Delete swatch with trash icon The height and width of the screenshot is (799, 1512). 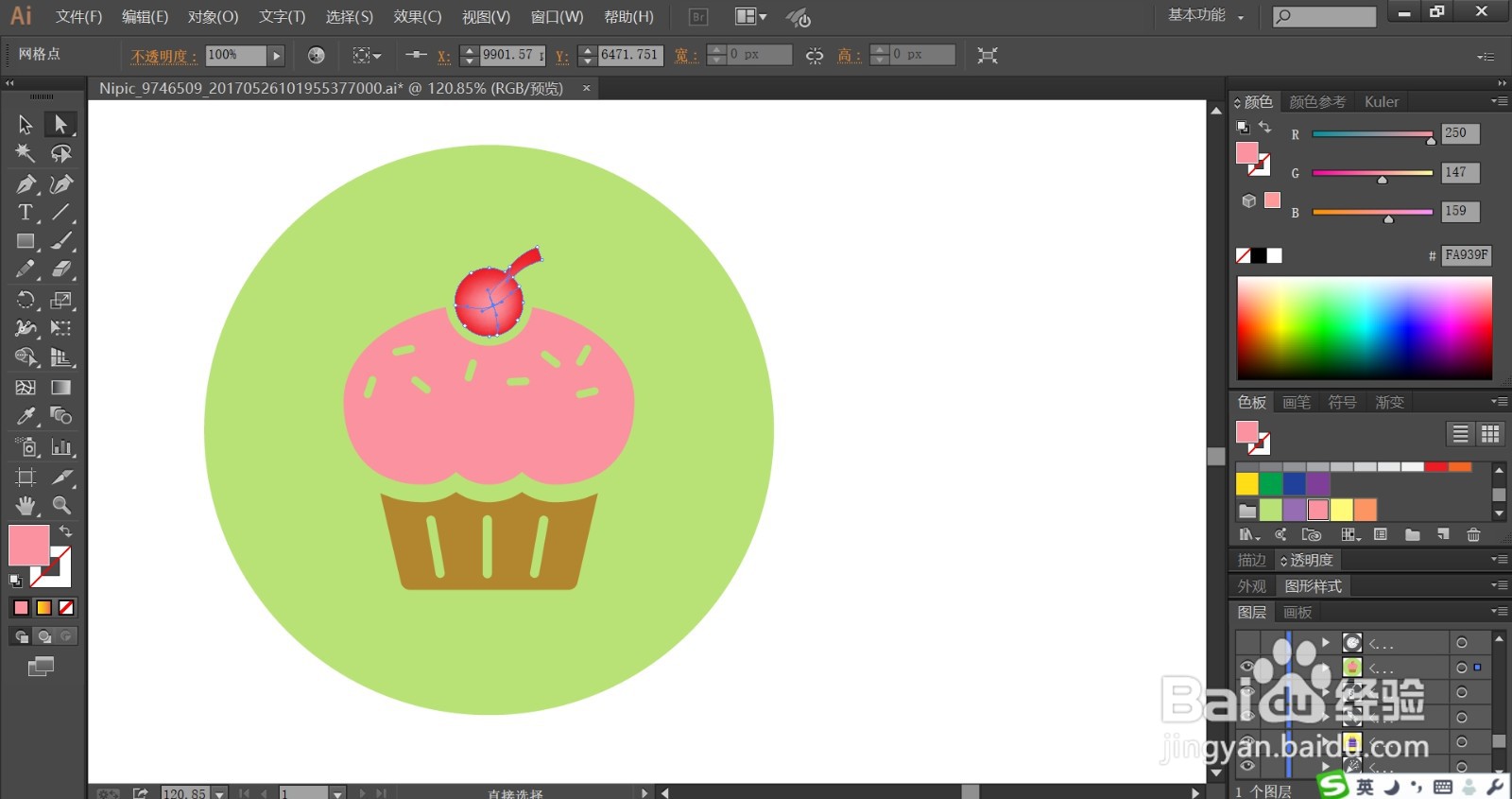(x=1473, y=535)
